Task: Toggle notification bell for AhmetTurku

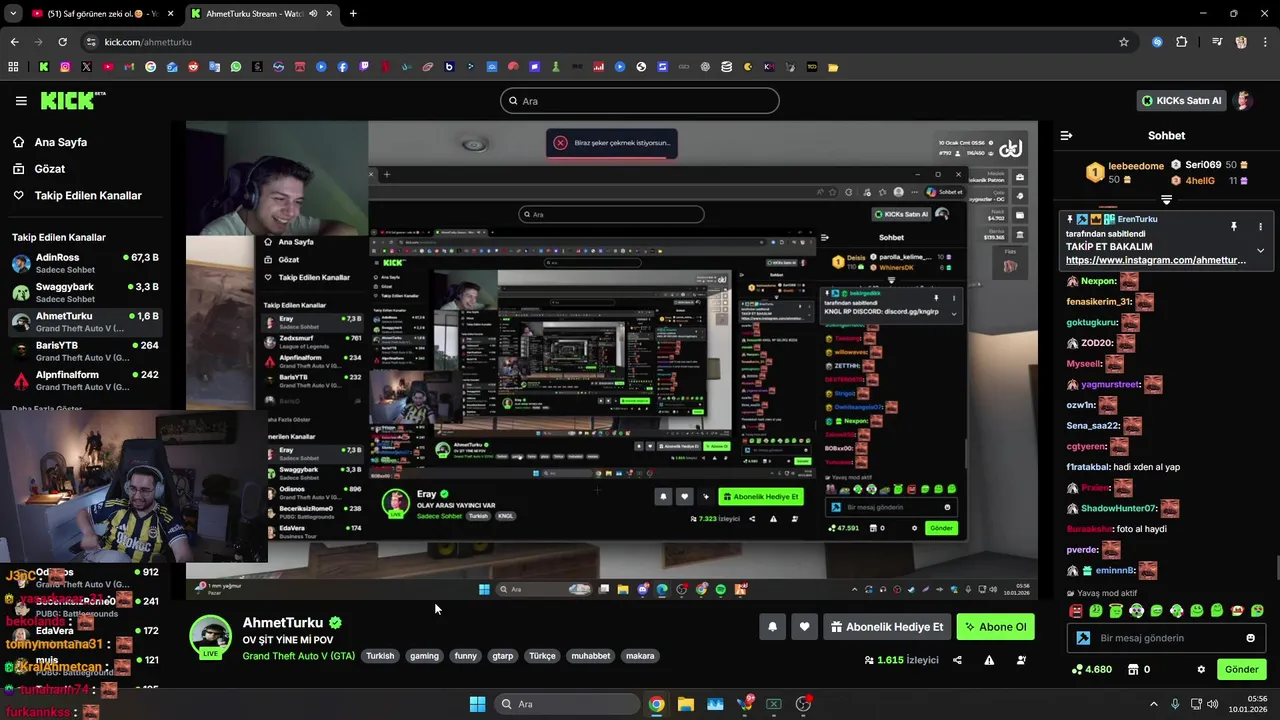Action: coord(772,627)
